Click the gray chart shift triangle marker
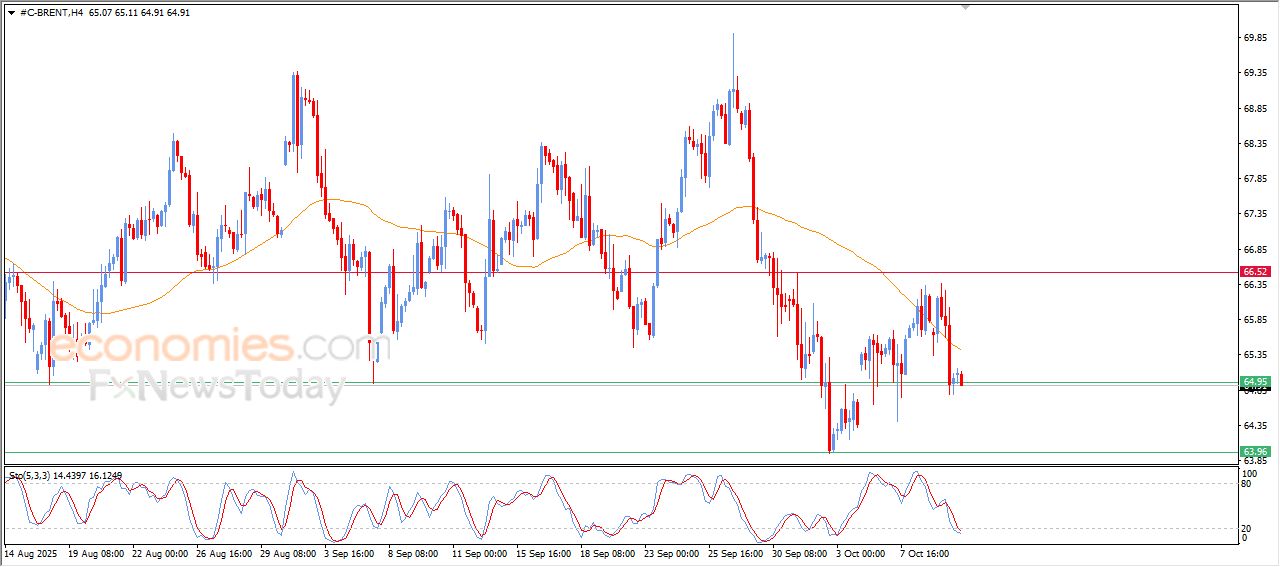Screen dimensions: 1280x567 point(965,7)
